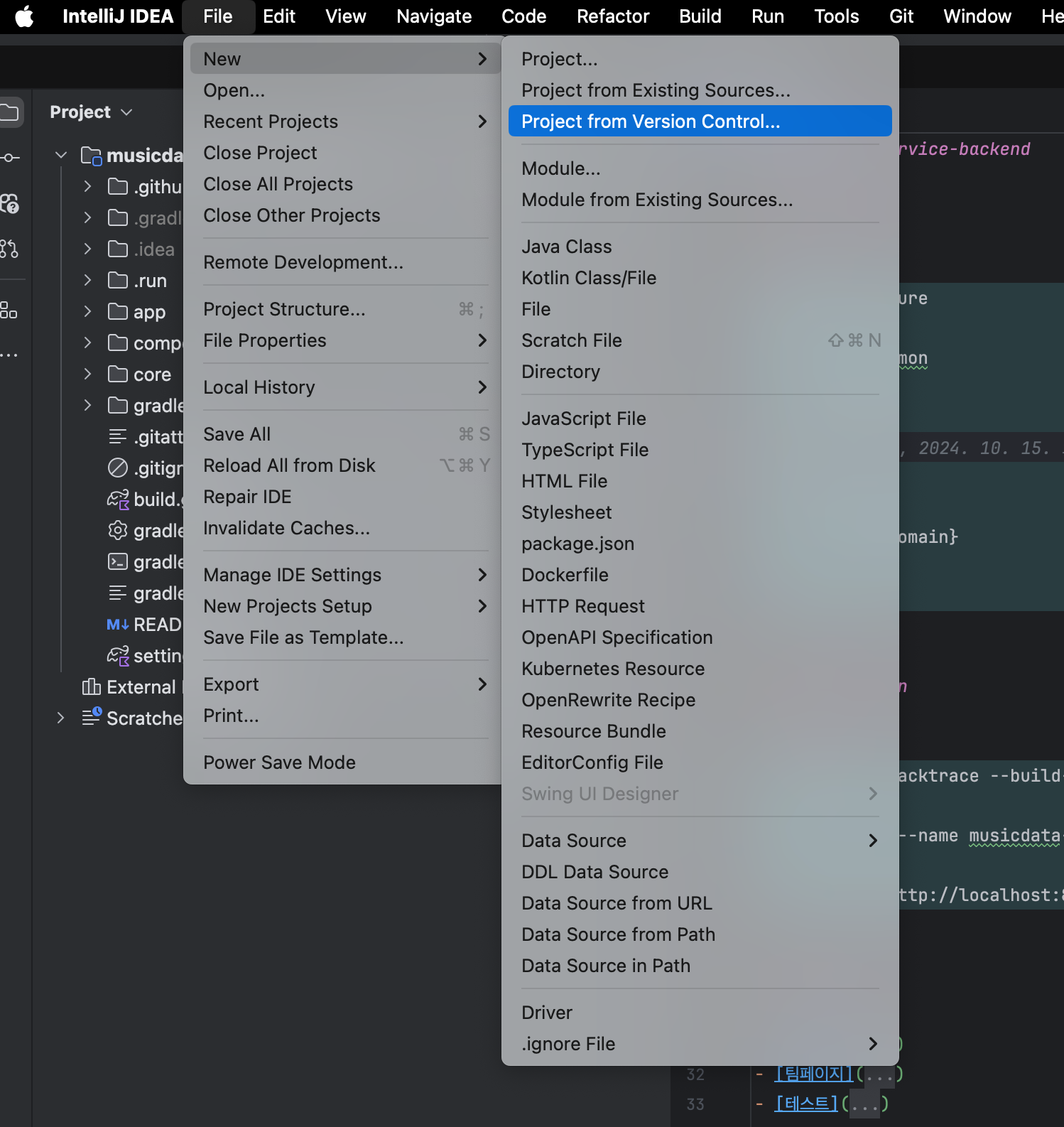Collapse the musicdata project root
Image resolution: width=1064 pixels, height=1127 pixels.
click(x=61, y=155)
